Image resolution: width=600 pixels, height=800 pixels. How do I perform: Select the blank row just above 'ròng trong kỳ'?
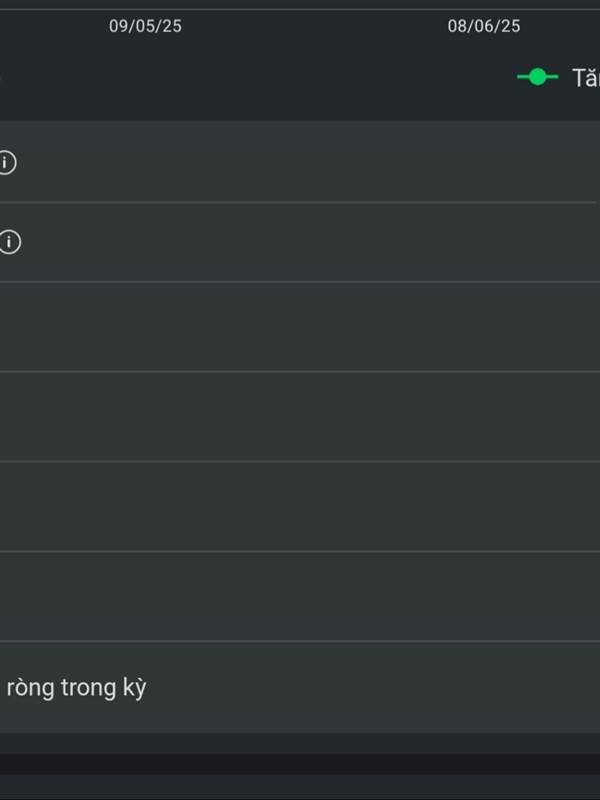pyautogui.click(x=300, y=596)
